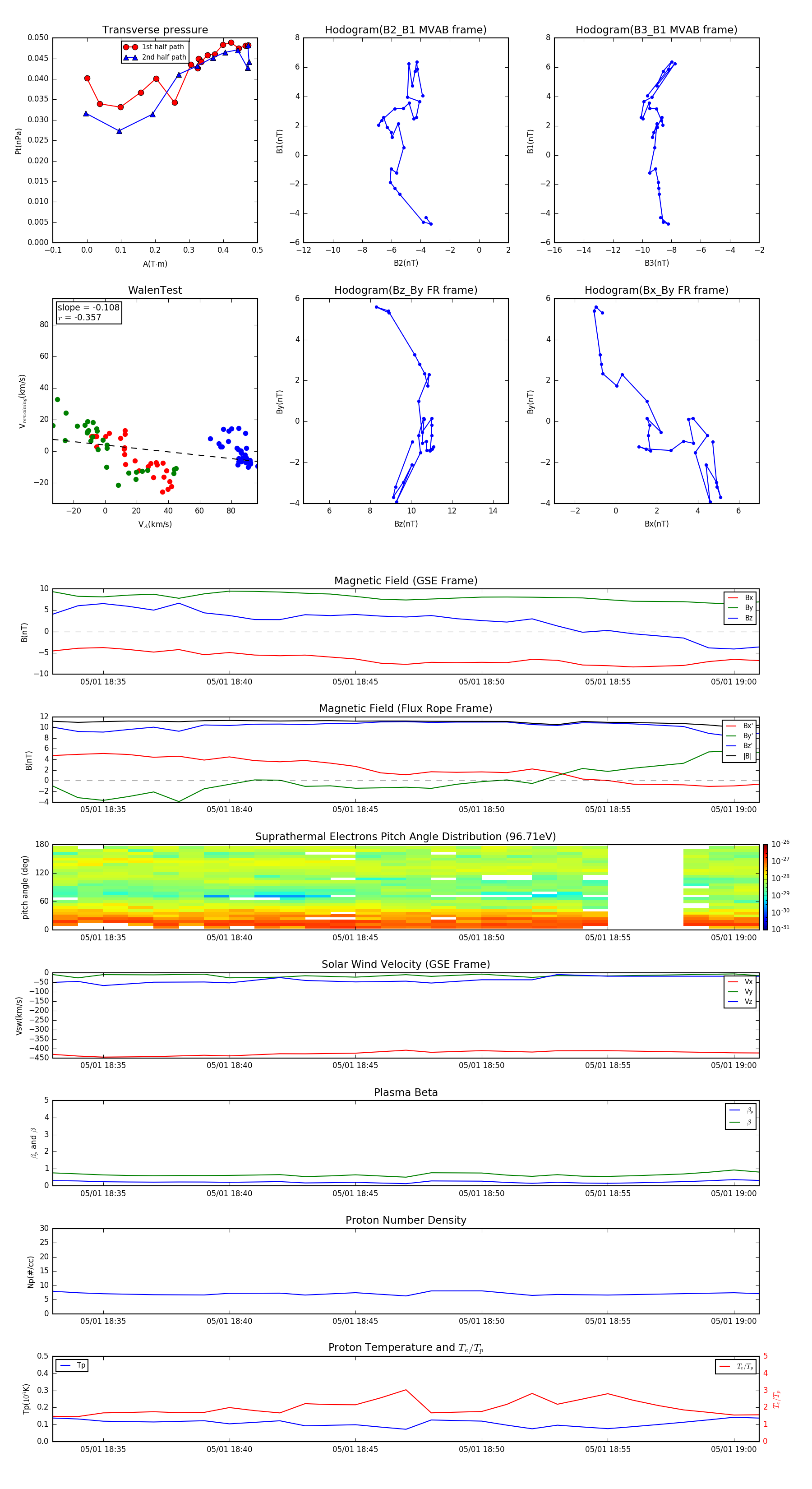Click the '10^-26' colorbar tick label
812x1489 pixels.
pos(780,844)
